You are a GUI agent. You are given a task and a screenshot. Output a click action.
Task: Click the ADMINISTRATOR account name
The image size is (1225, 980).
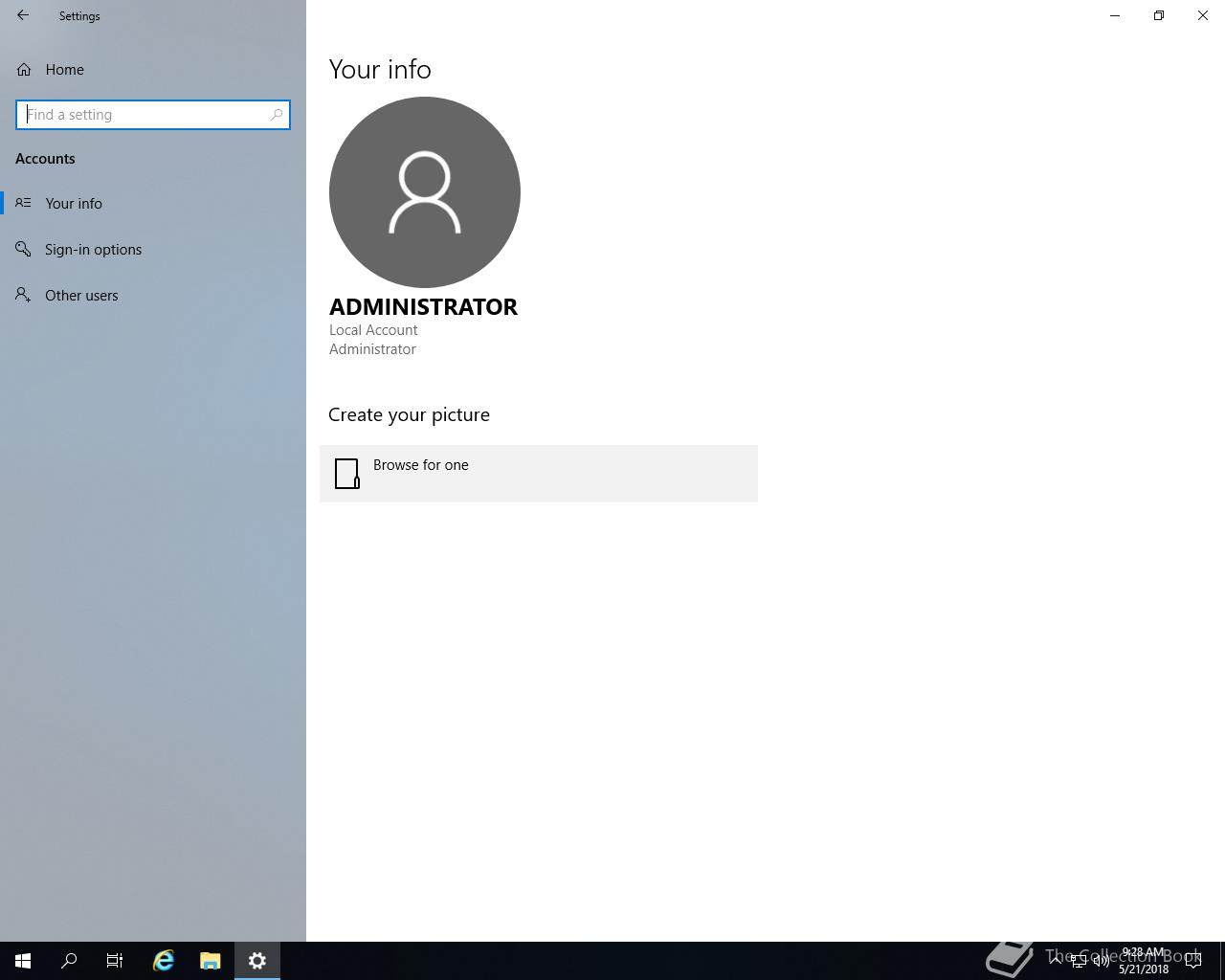click(x=423, y=306)
